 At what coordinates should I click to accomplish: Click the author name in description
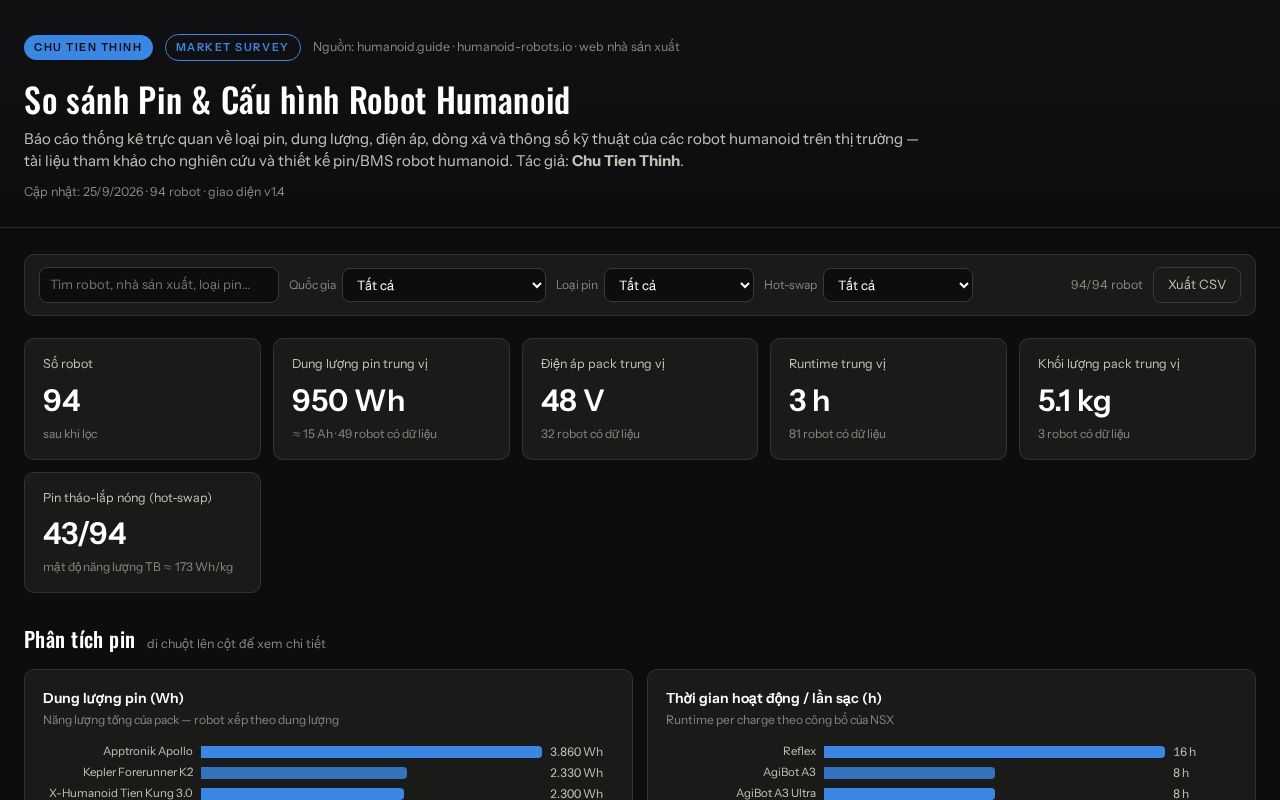pos(626,161)
